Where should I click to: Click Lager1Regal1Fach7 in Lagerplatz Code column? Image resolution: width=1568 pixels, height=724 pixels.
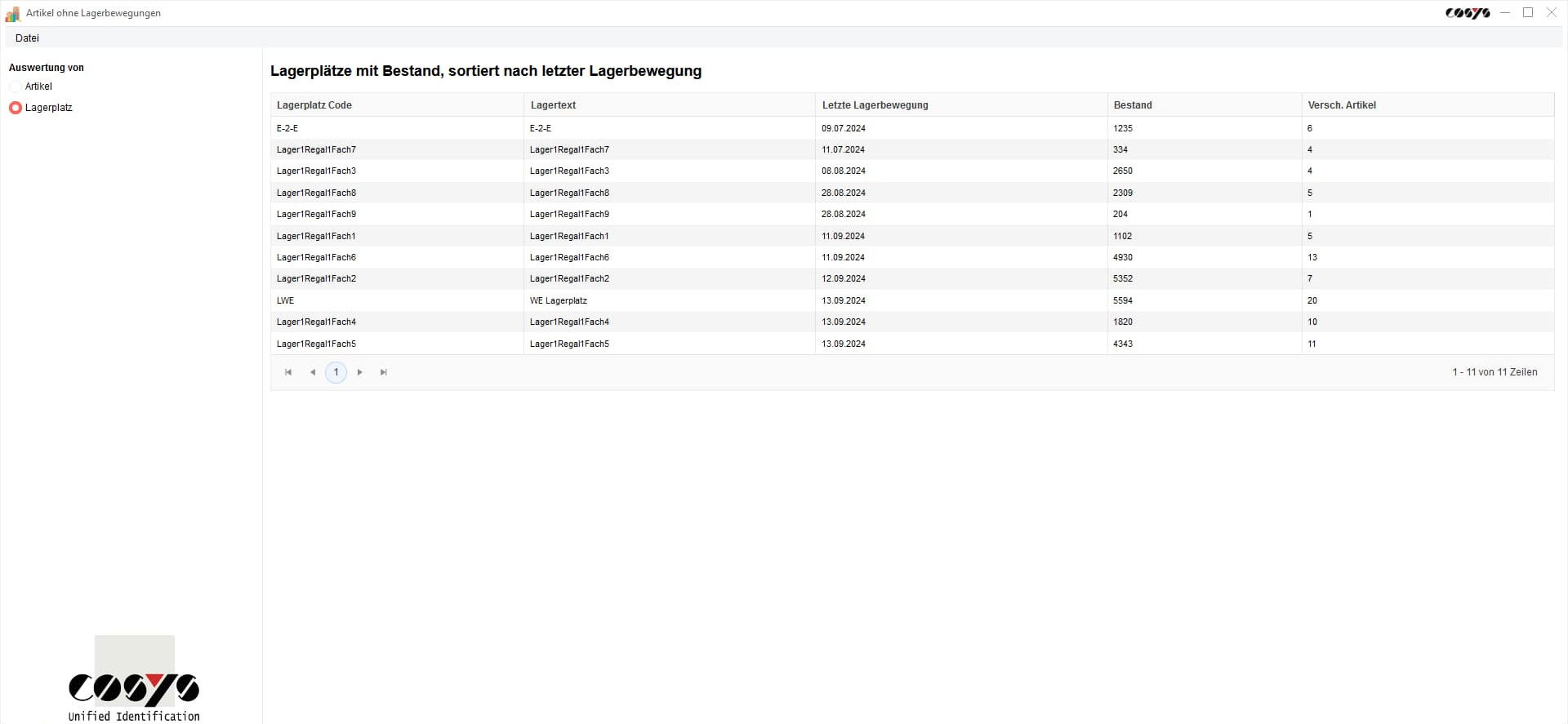(316, 150)
